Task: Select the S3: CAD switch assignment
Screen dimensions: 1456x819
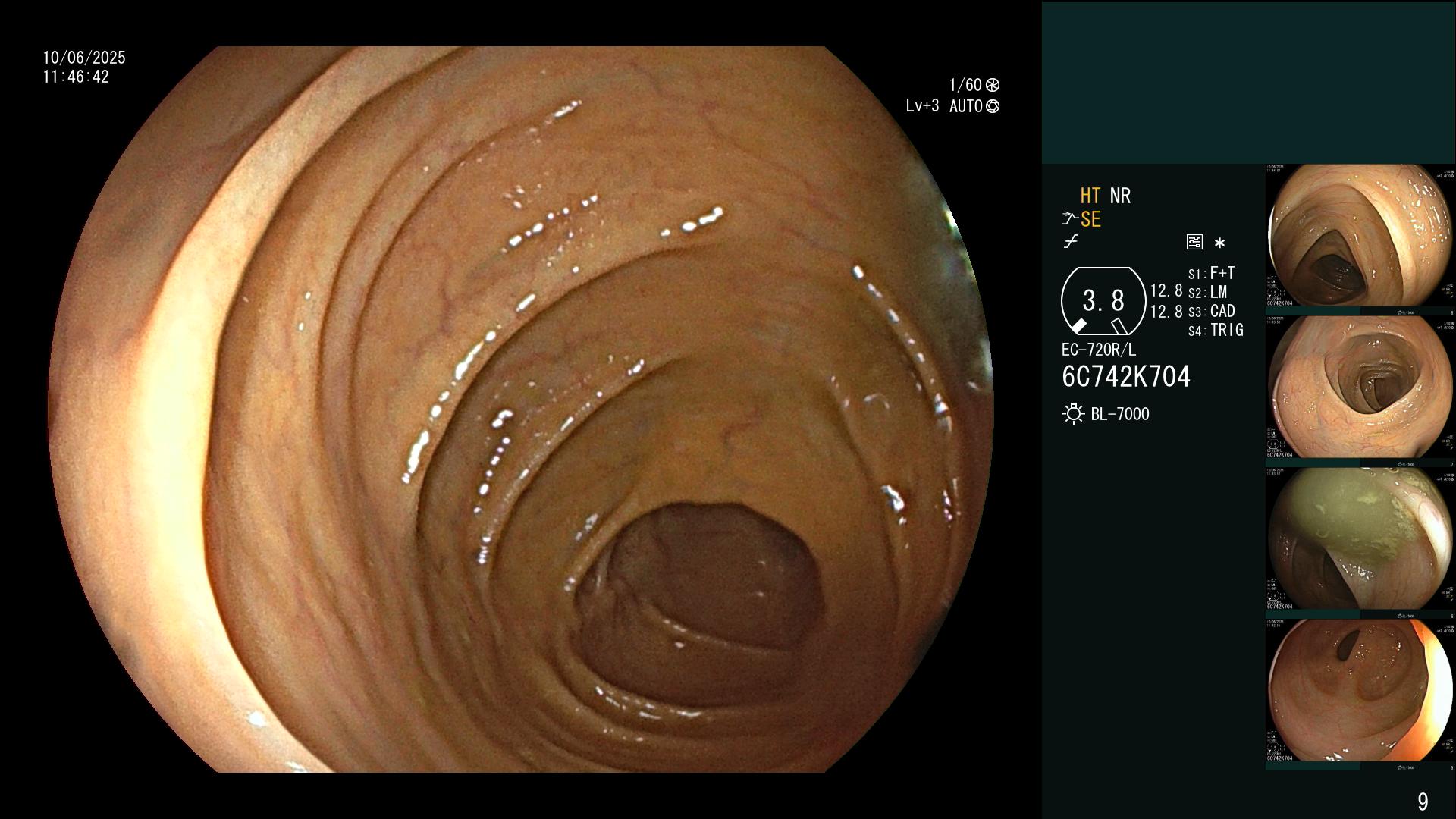Action: 1212,311
